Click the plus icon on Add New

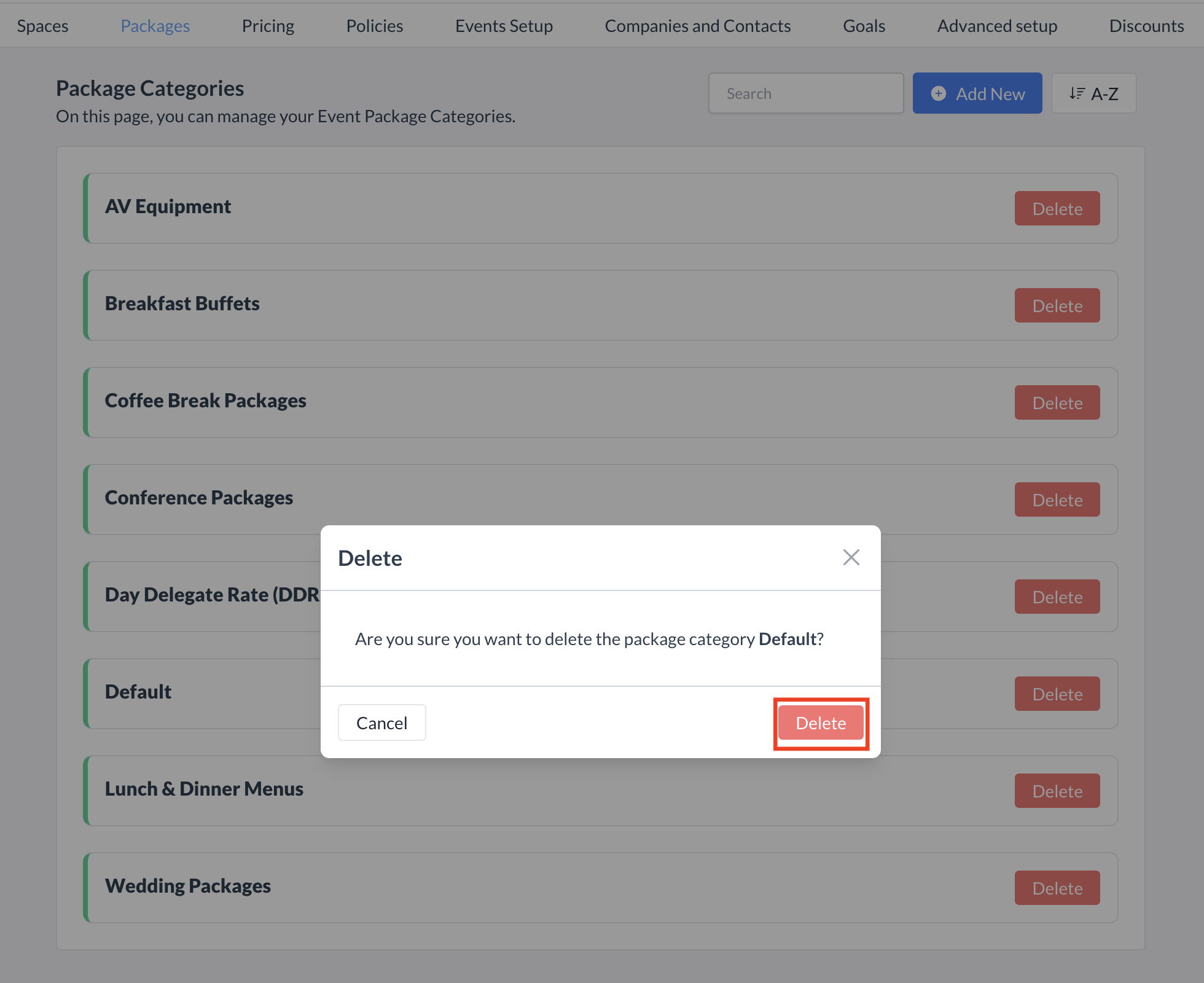[x=938, y=93]
